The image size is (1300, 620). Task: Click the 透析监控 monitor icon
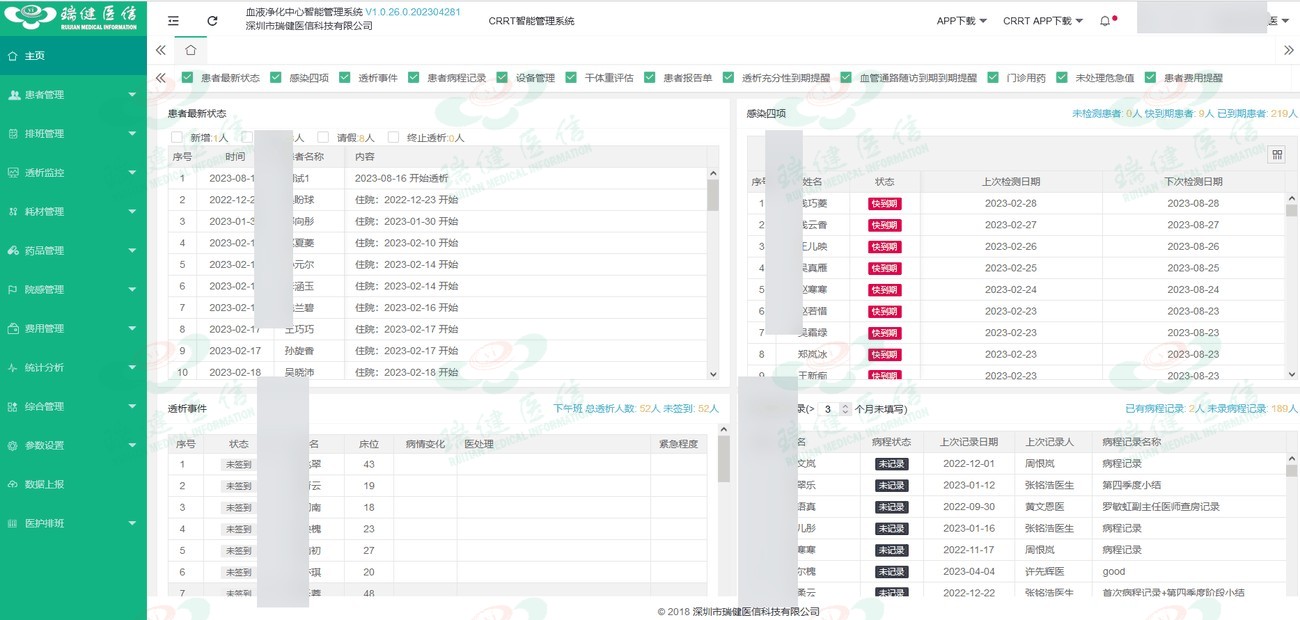click(14, 173)
